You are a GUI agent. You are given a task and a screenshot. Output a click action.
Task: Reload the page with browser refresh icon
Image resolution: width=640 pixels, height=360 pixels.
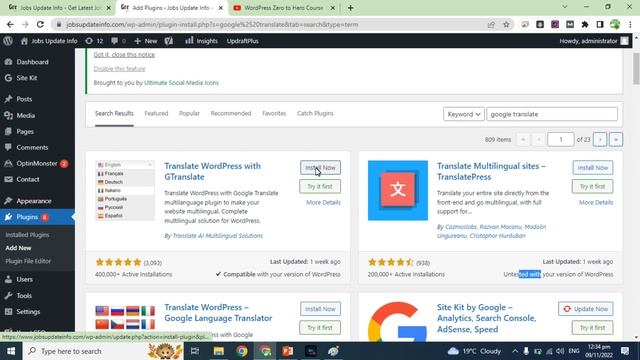[40, 24]
